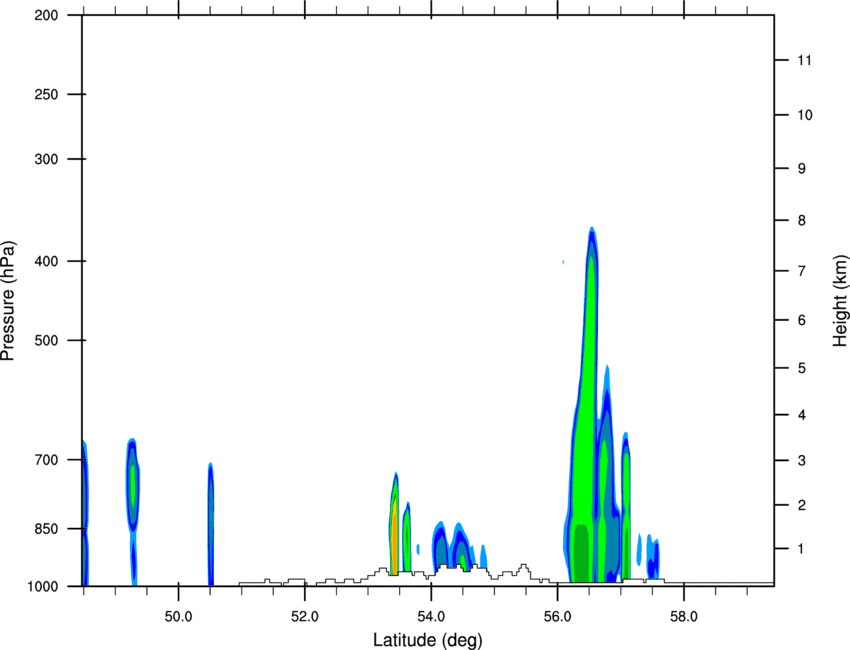
Task: Click the 3 km height label
Action: pyautogui.click(x=802, y=461)
